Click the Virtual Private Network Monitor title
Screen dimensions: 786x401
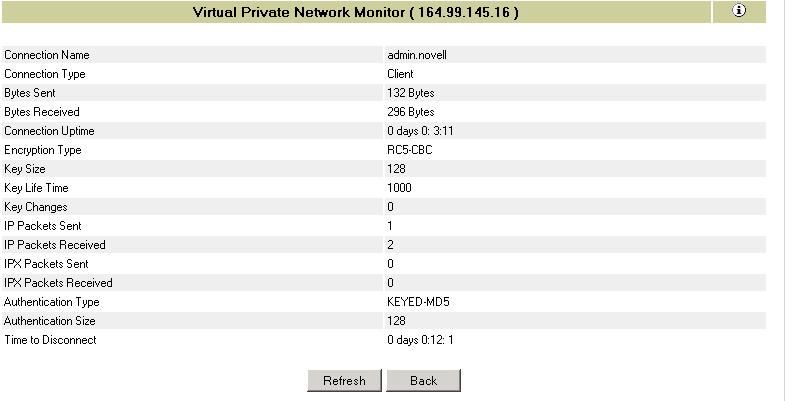[x=355, y=13]
